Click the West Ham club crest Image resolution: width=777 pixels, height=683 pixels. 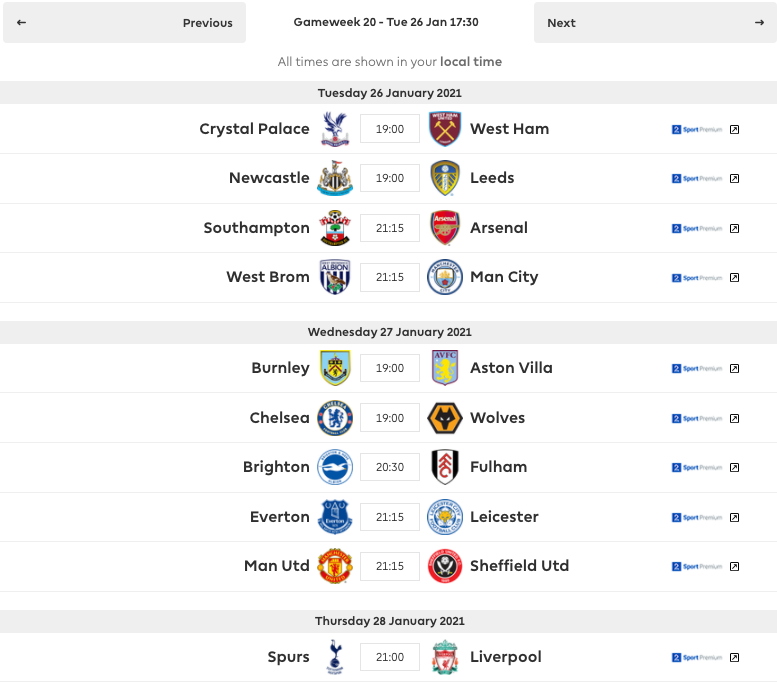(445, 129)
